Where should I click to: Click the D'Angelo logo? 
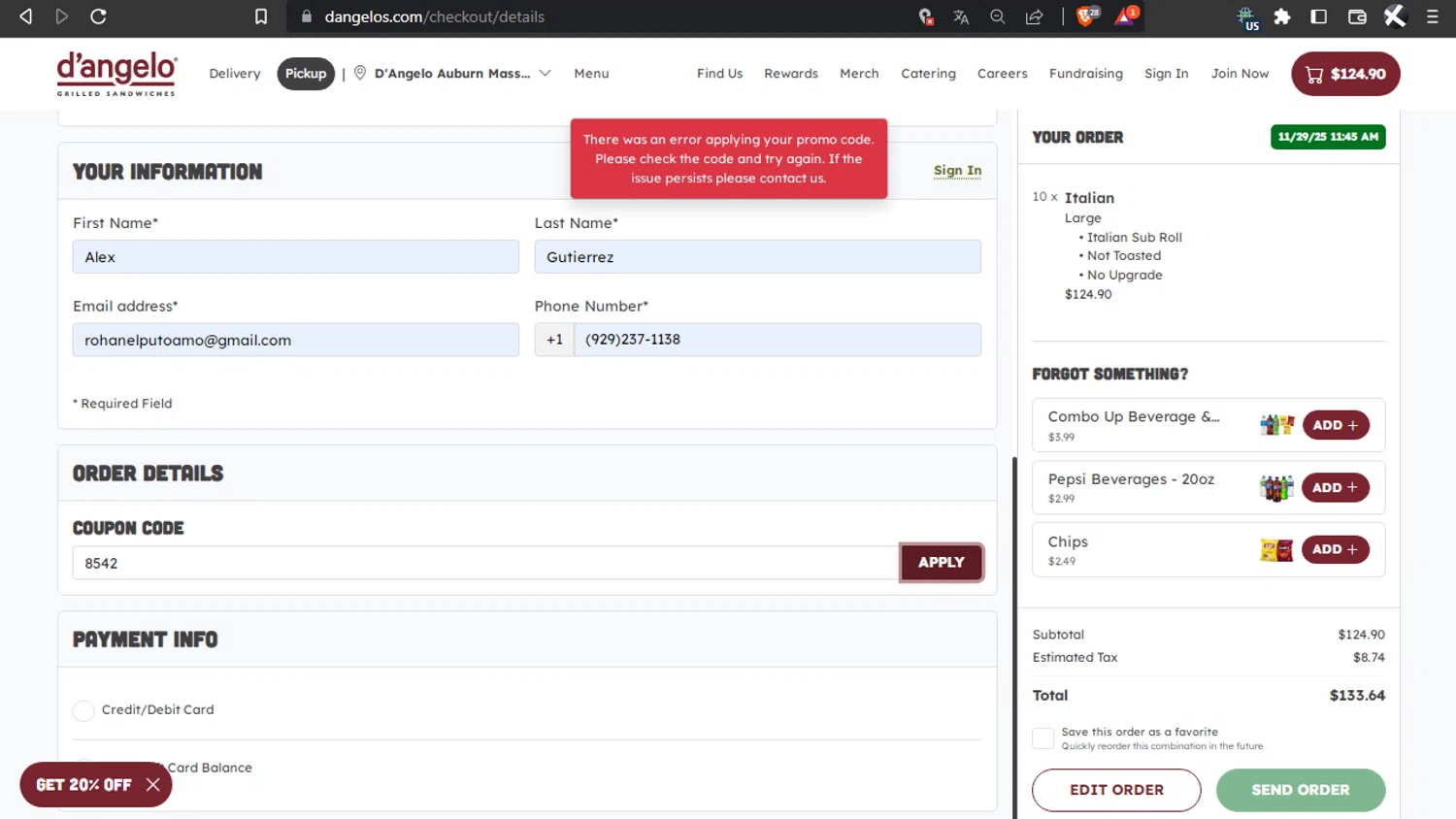[116, 74]
